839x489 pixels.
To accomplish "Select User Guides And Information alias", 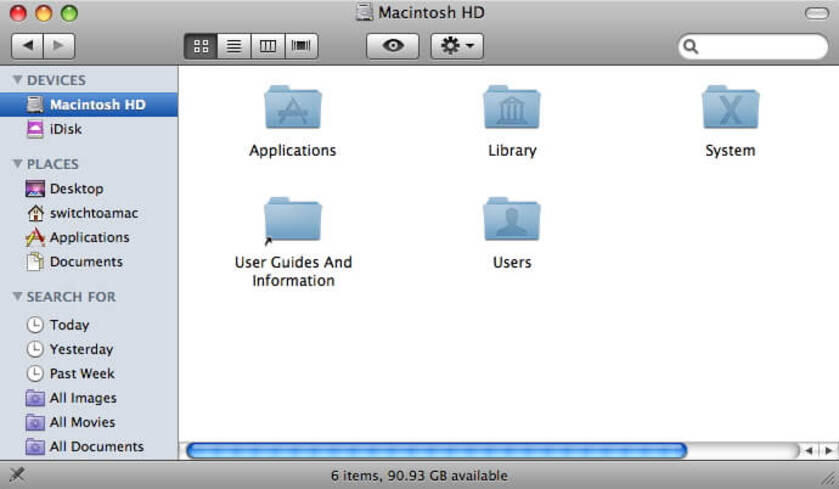I will click(293, 220).
